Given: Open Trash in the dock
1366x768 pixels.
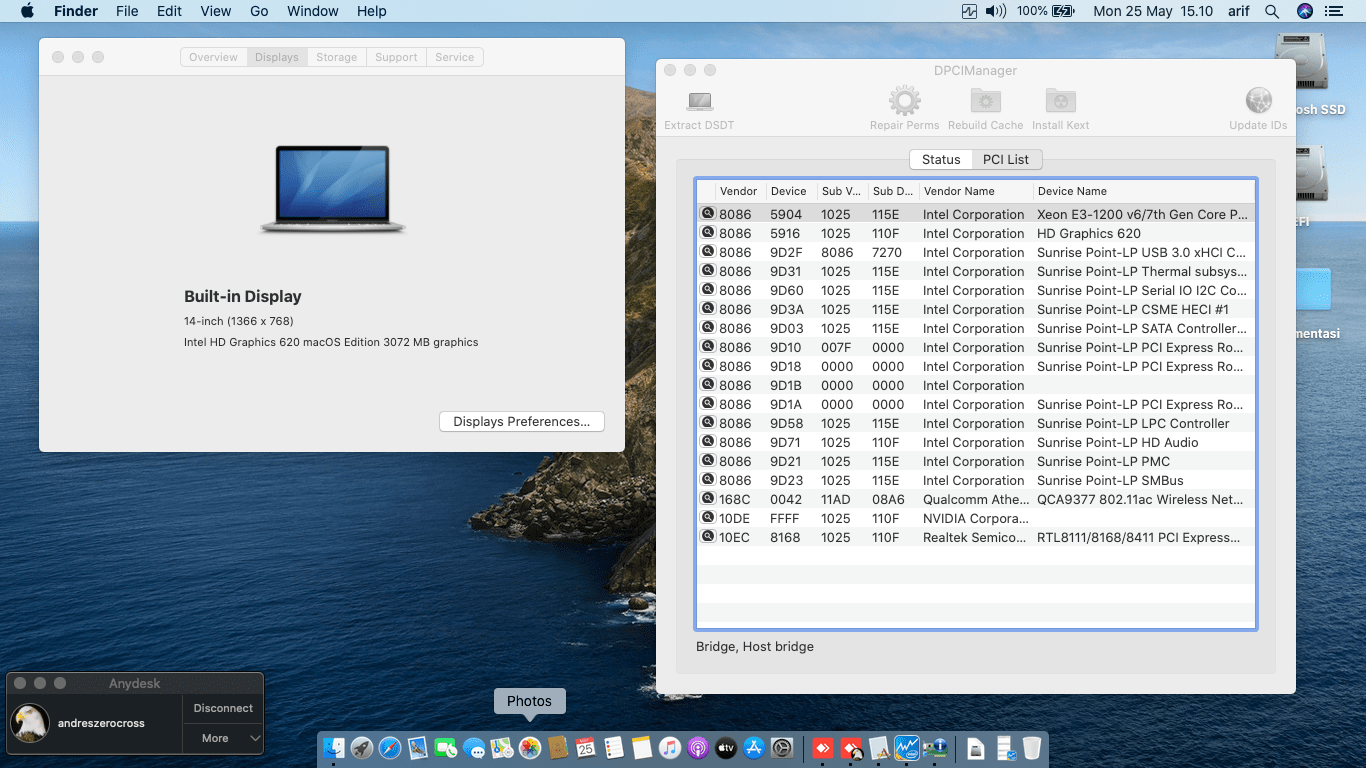Looking at the screenshot, I should coord(1032,748).
